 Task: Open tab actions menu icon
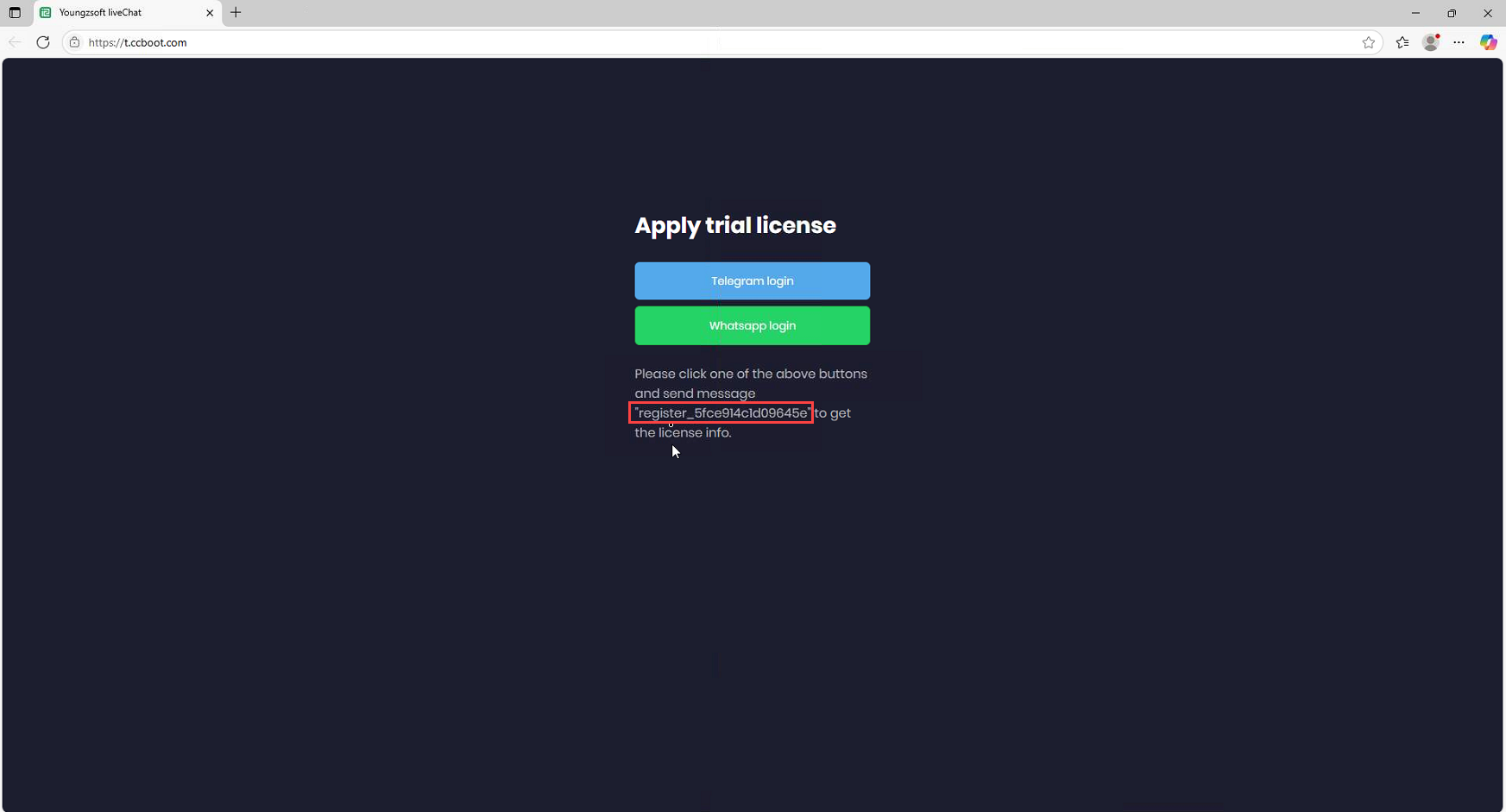[x=15, y=13]
